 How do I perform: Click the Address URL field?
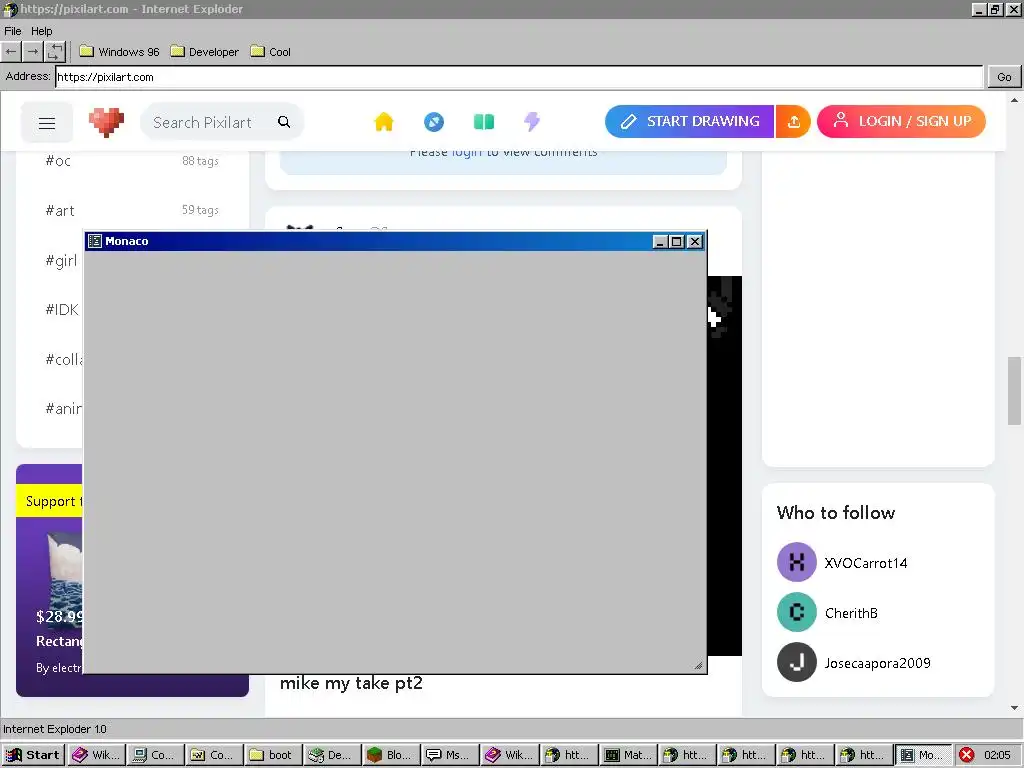(x=519, y=76)
